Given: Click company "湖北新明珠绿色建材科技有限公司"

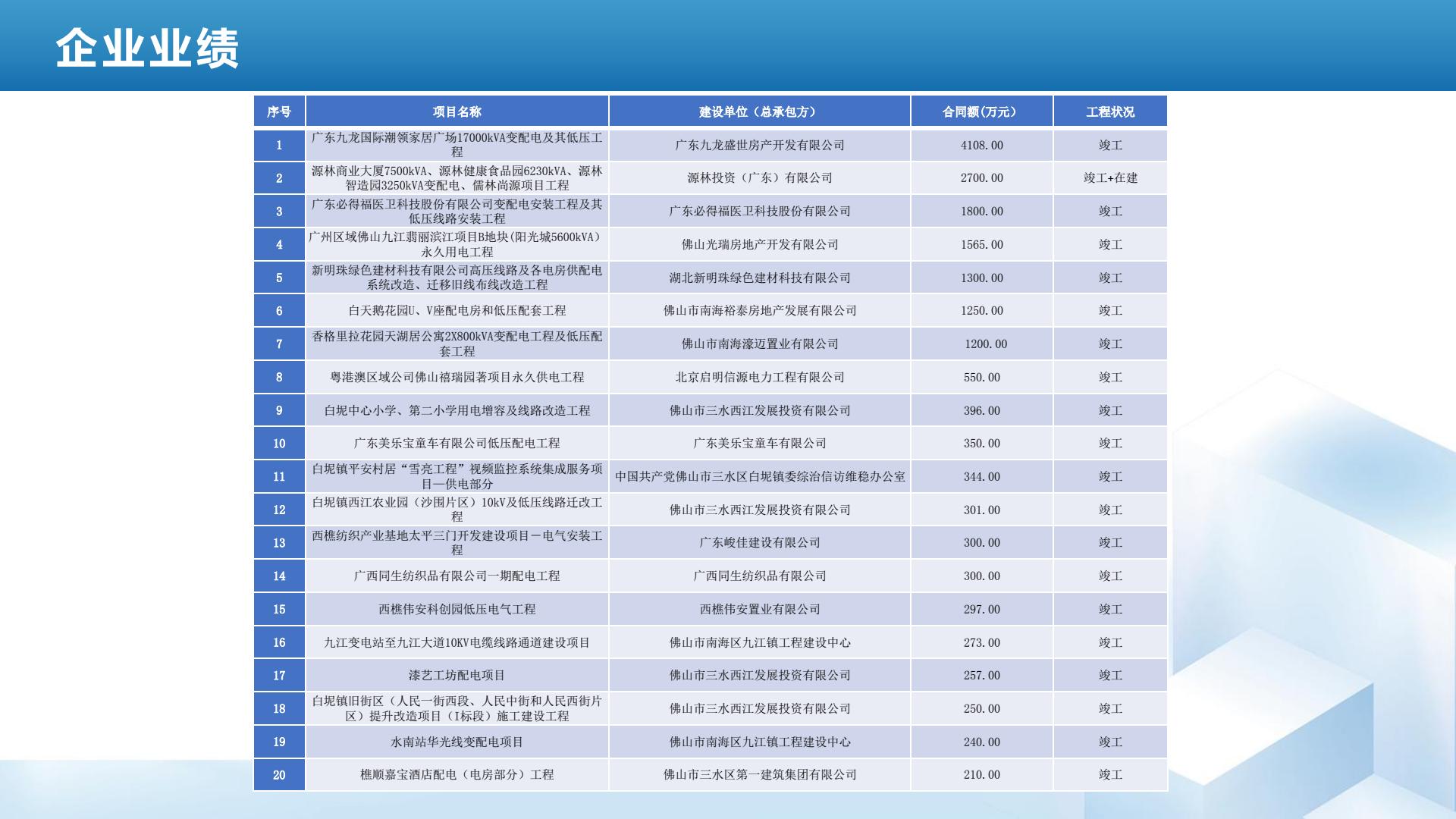Looking at the screenshot, I should pyautogui.click(x=760, y=278).
